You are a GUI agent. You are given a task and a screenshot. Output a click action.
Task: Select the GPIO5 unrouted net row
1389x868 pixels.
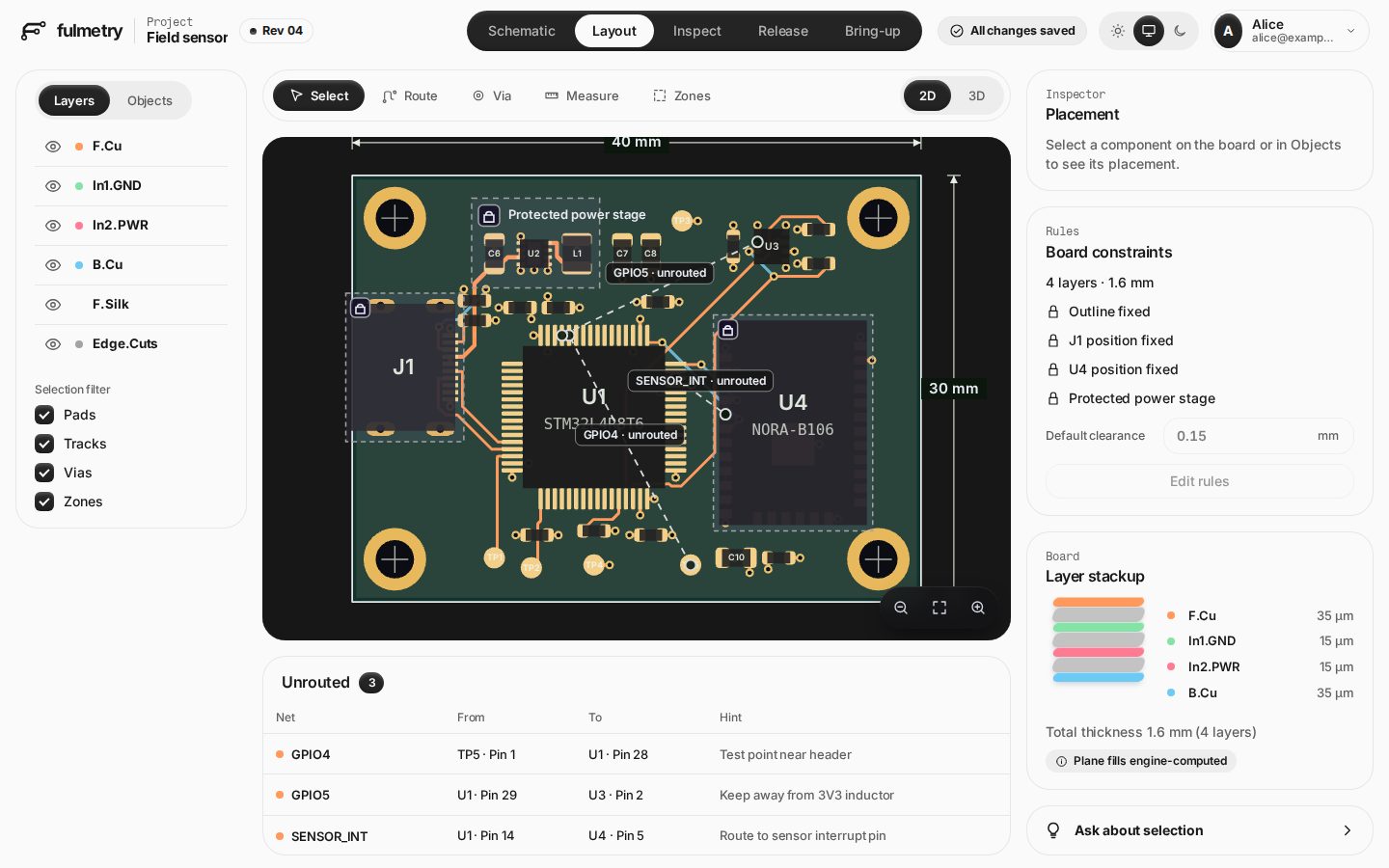point(637,795)
